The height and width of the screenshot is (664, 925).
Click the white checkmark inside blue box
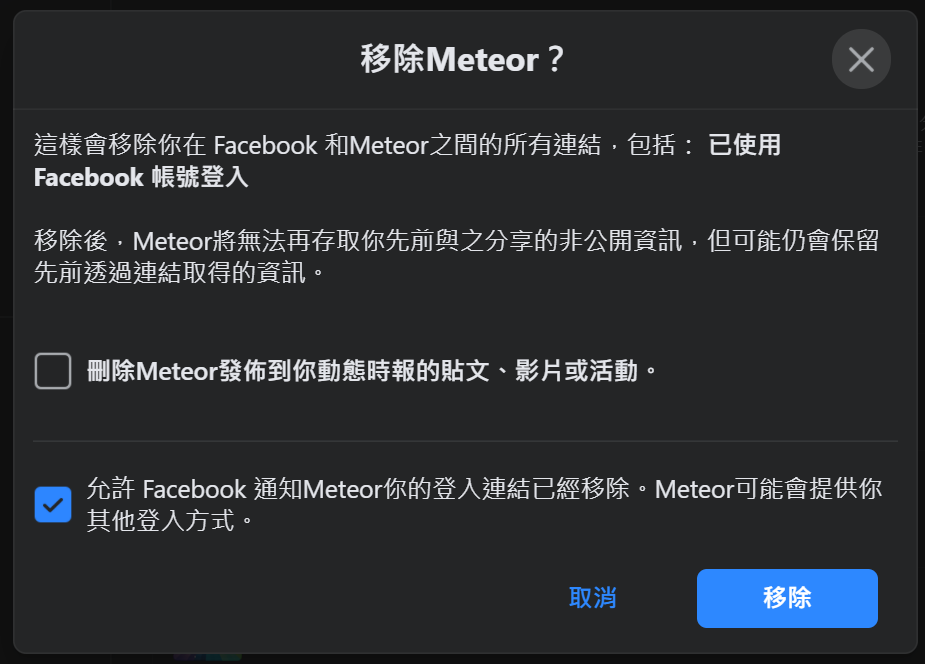pos(53,505)
